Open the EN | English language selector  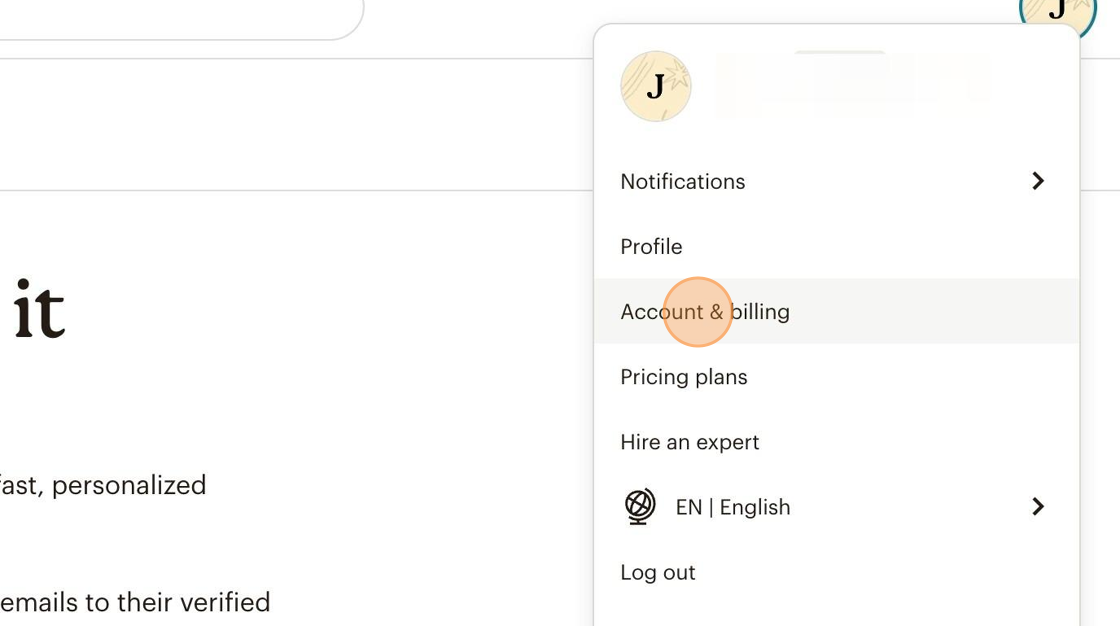click(733, 507)
